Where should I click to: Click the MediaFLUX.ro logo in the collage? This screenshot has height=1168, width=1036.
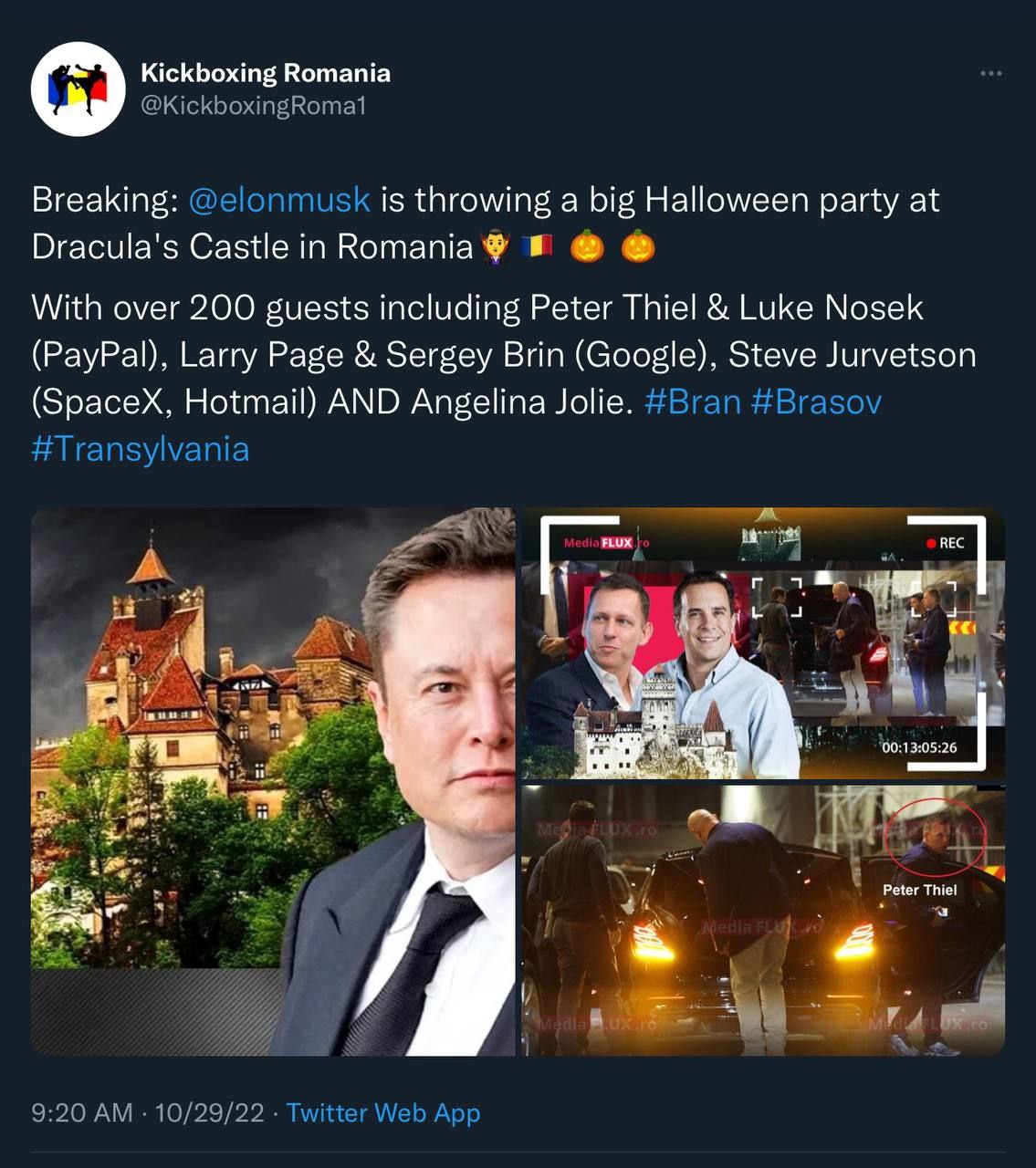pyautogui.click(x=606, y=543)
